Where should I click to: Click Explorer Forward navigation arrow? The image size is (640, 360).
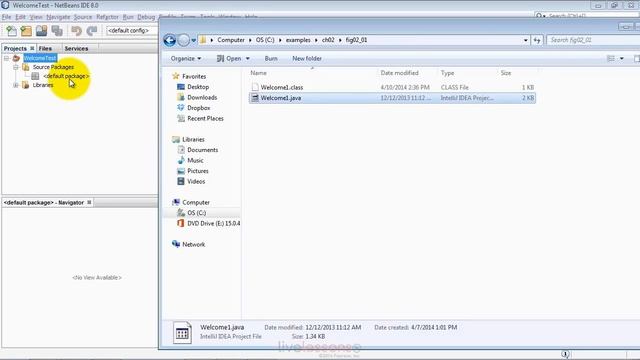pos(184,40)
